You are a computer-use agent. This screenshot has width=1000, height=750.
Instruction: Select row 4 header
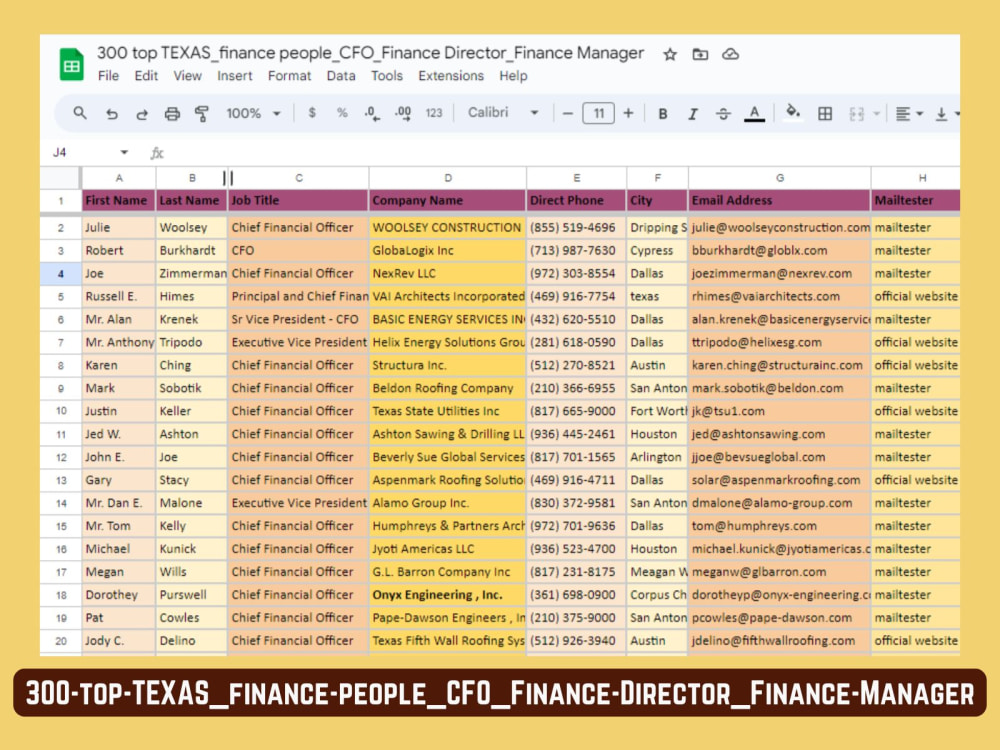61,274
